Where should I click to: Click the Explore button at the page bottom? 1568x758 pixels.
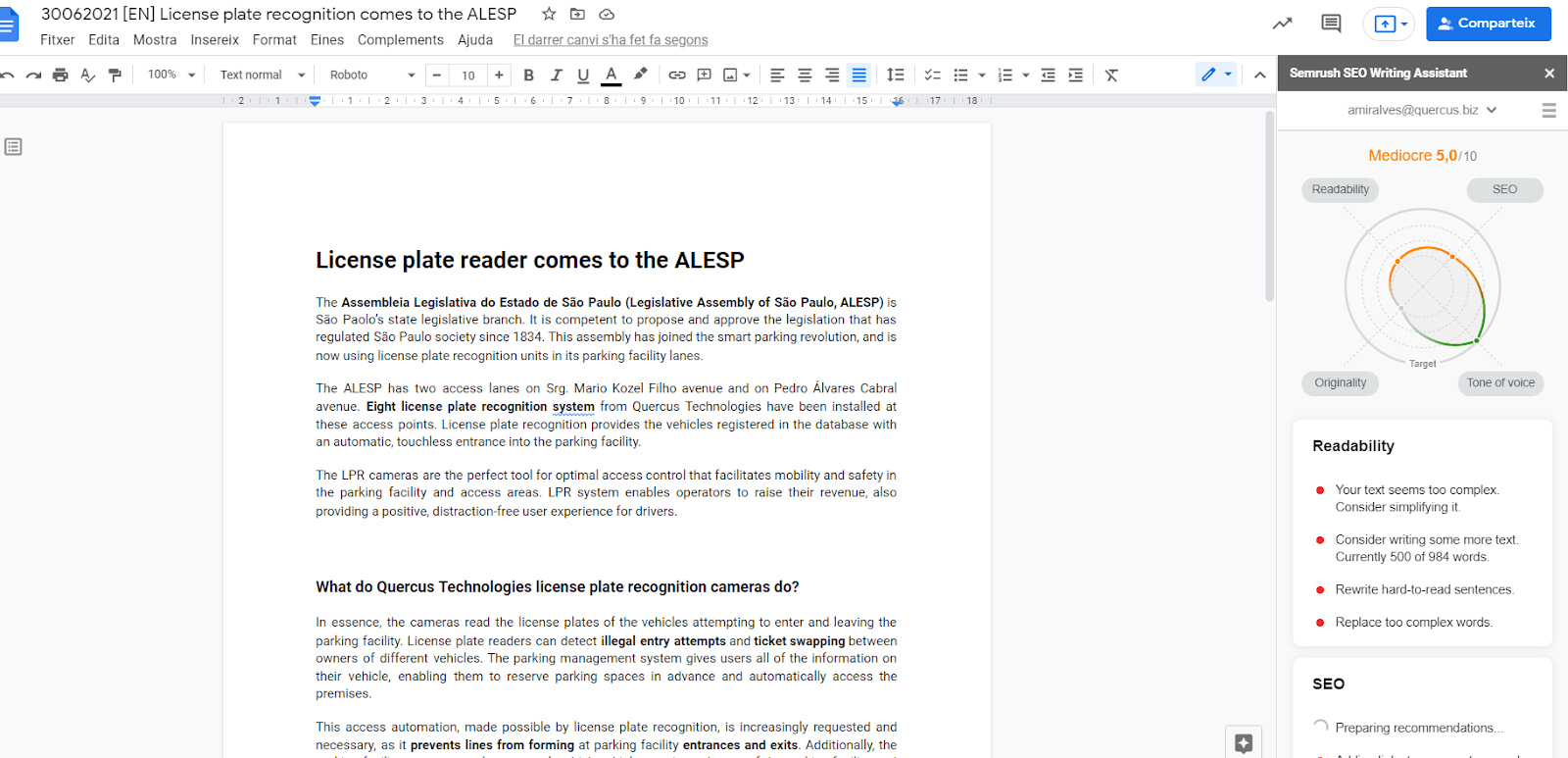1244,743
